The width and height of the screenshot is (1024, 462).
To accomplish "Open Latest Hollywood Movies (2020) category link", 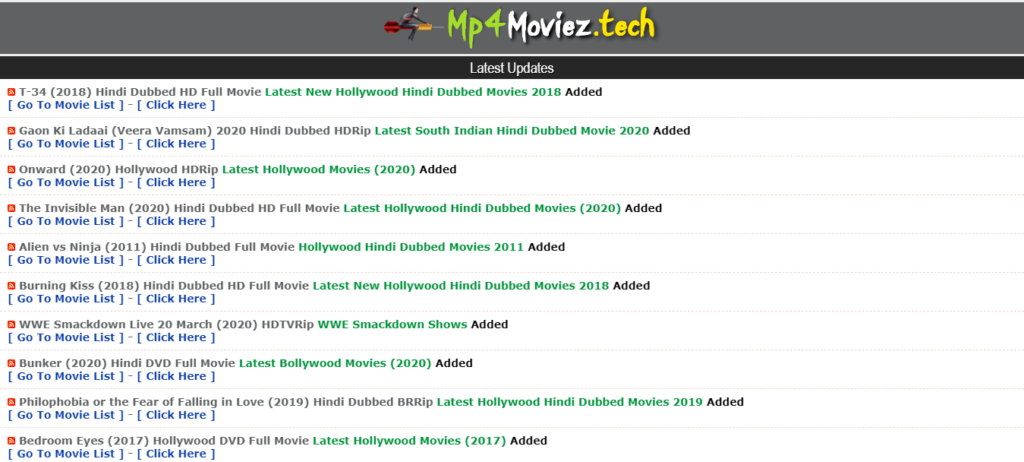I will coord(319,169).
